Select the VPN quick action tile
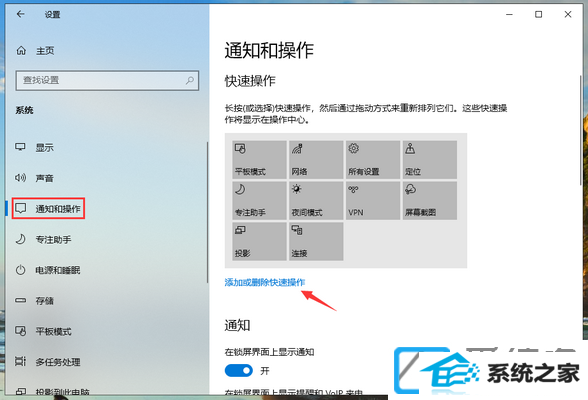 point(373,201)
